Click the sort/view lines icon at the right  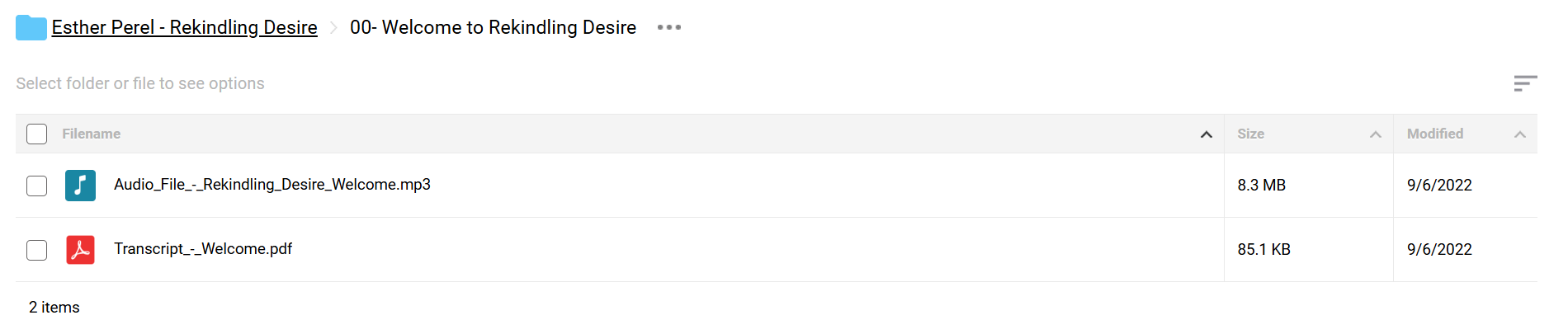click(1525, 83)
